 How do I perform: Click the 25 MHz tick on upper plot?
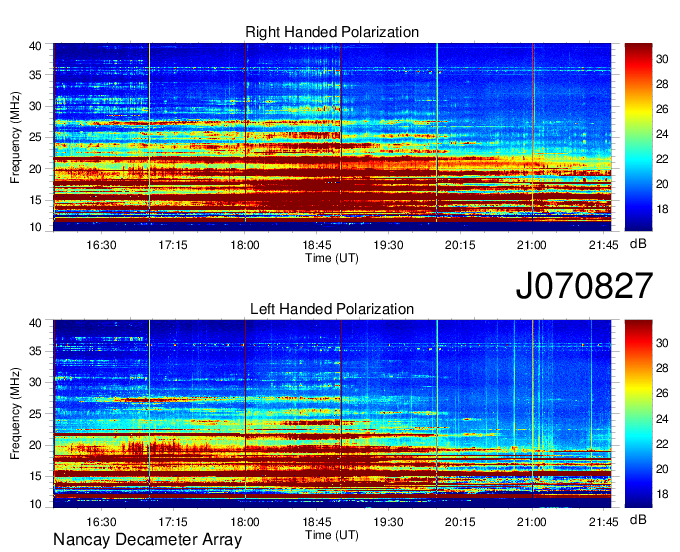[35, 137]
